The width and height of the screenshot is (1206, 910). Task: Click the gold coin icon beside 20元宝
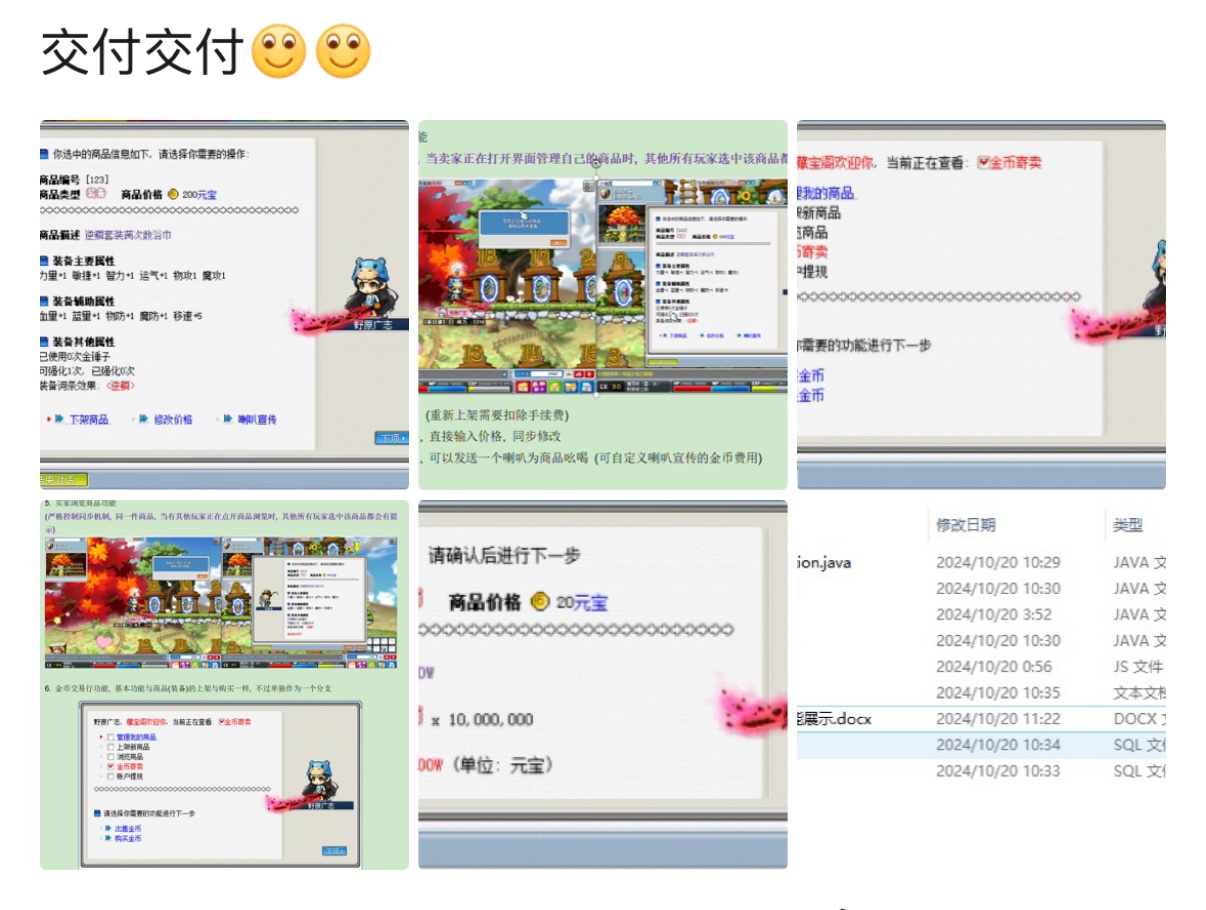coord(540,602)
